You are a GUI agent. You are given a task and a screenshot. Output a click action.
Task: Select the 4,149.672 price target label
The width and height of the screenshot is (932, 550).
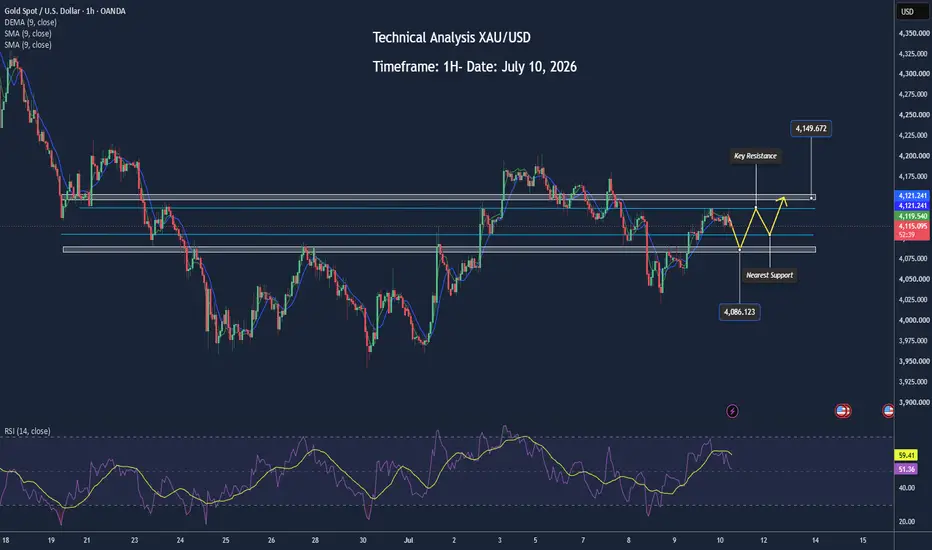pyautogui.click(x=811, y=128)
